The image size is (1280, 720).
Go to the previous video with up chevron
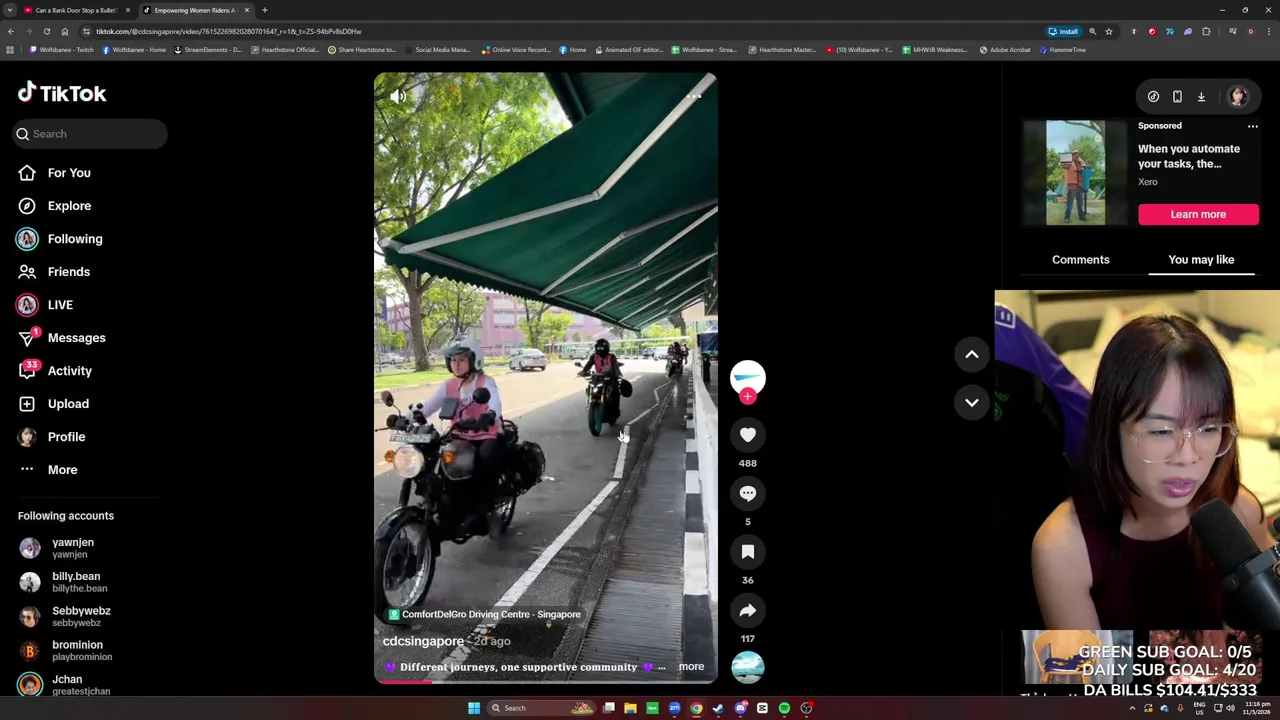tap(971, 354)
